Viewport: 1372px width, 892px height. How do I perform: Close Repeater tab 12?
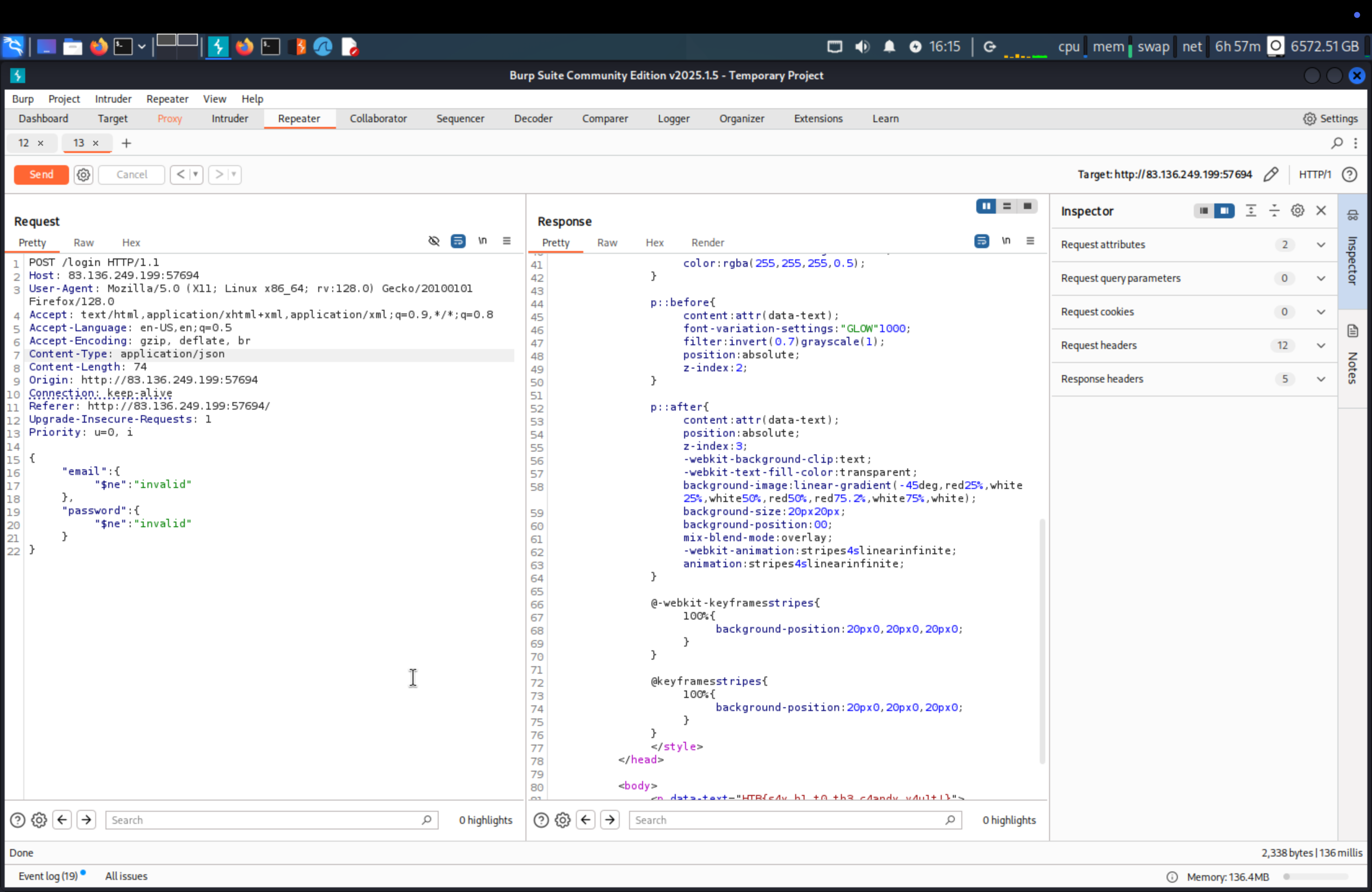(x=40, y=143)
